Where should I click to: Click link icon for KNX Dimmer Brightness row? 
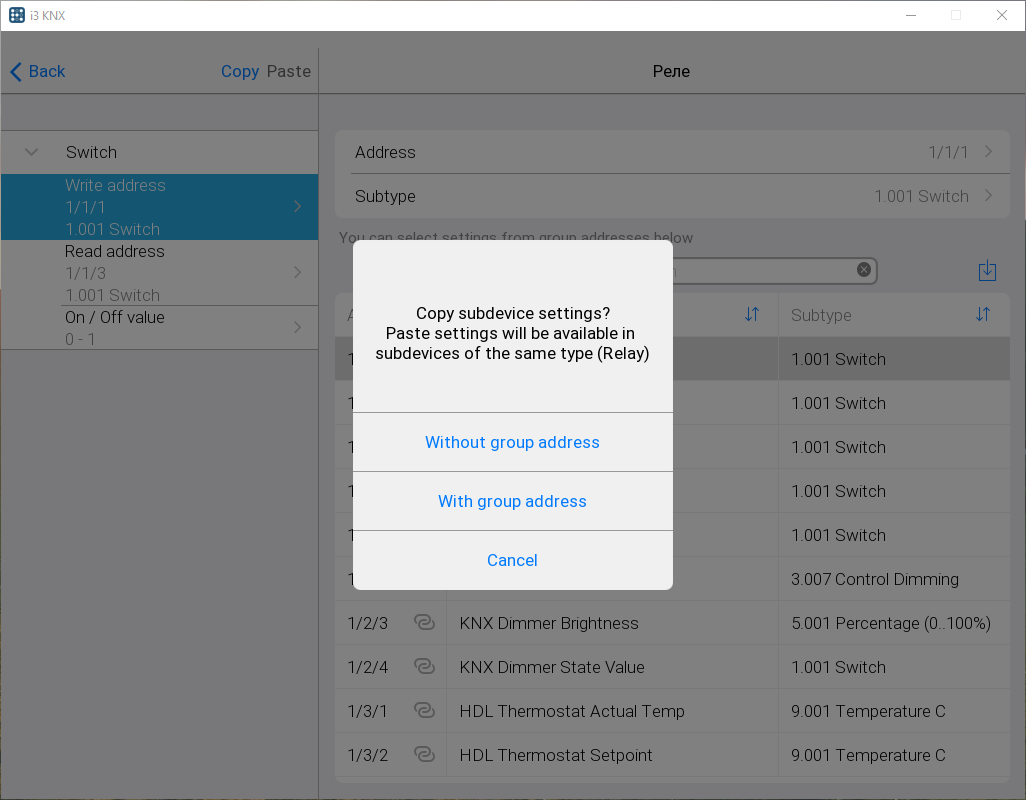tap(424, 623)
